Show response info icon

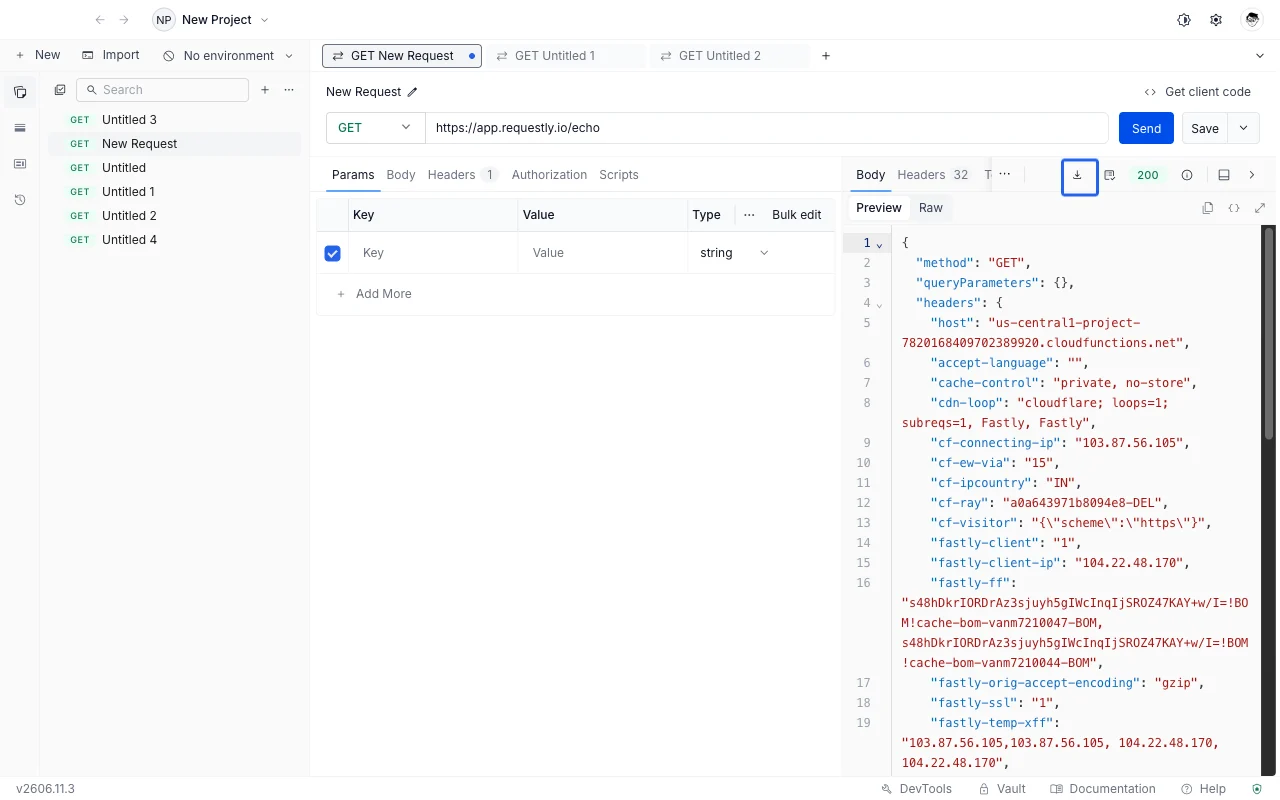(x=1187, y=175)
